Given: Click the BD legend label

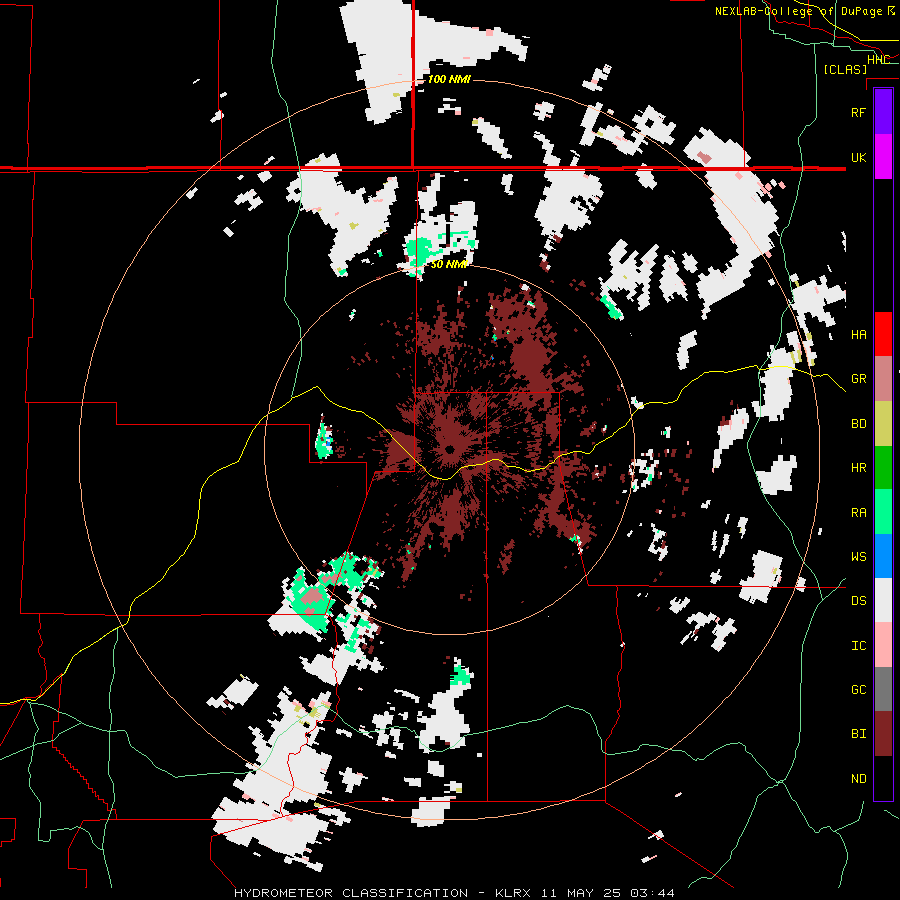Looking at the screenshot, I should [858, 424].
